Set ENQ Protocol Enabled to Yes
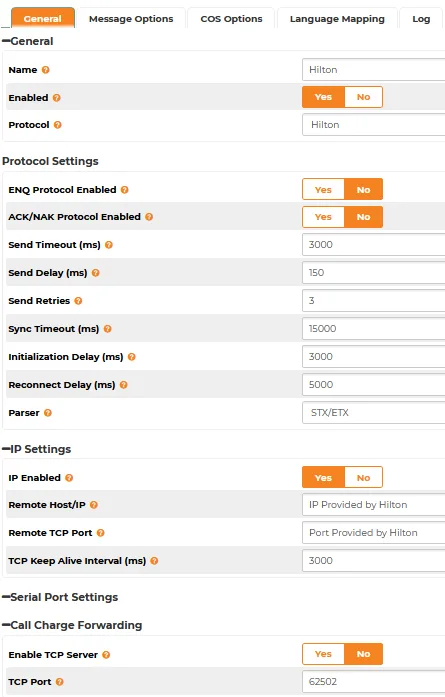 (x=323, y=190)
